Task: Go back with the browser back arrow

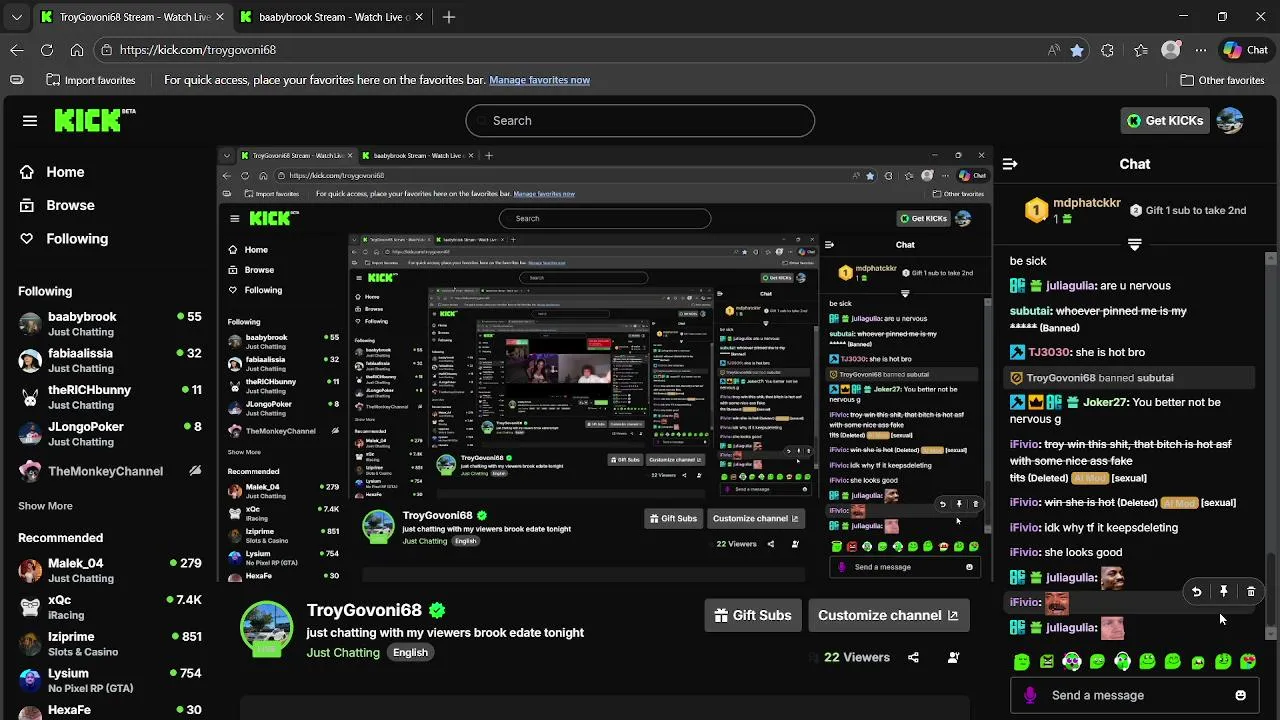Action: pyautogui.click(x=17, y=50)
